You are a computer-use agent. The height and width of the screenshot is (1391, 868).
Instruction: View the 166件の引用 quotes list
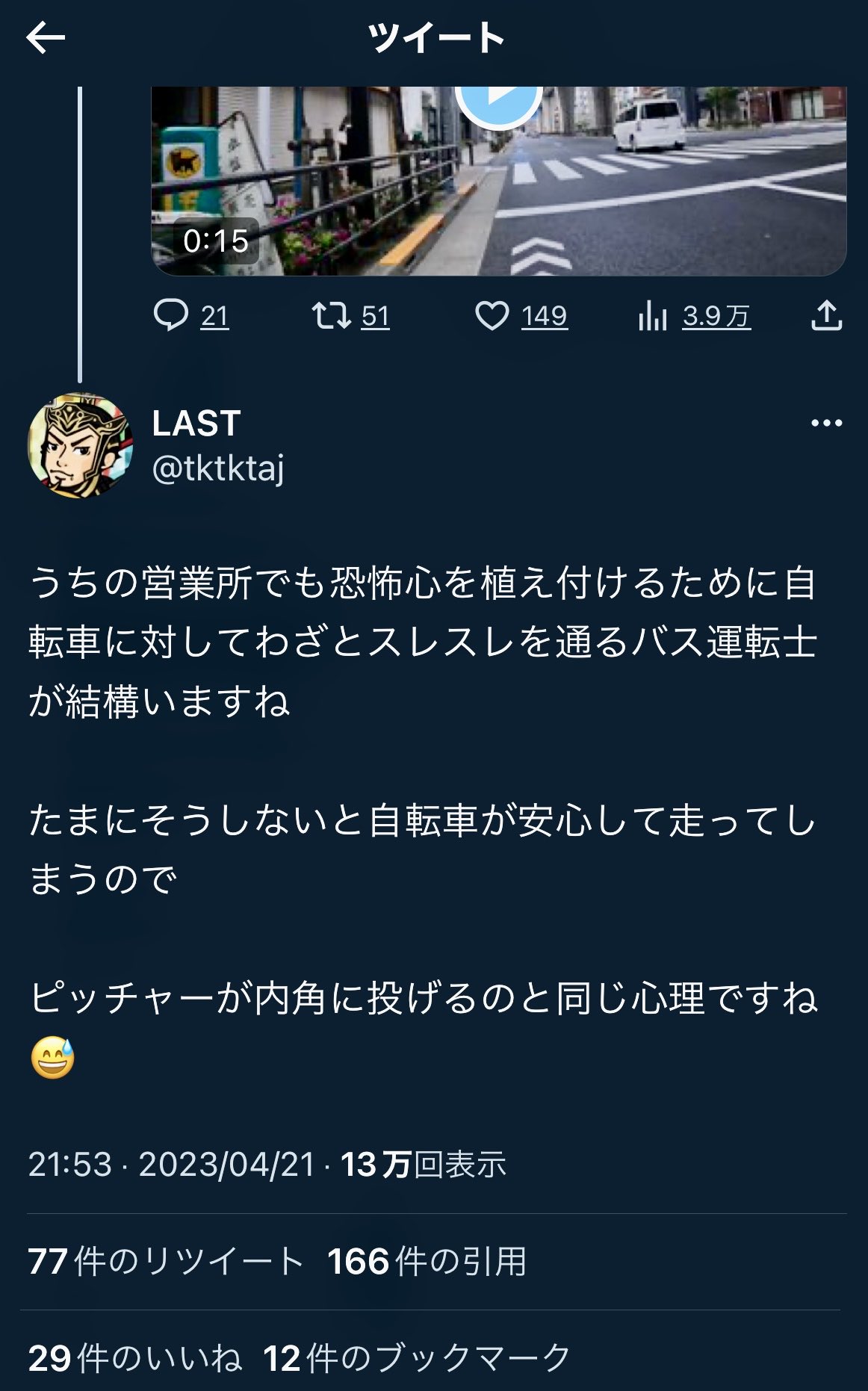tap(427, 1262)
